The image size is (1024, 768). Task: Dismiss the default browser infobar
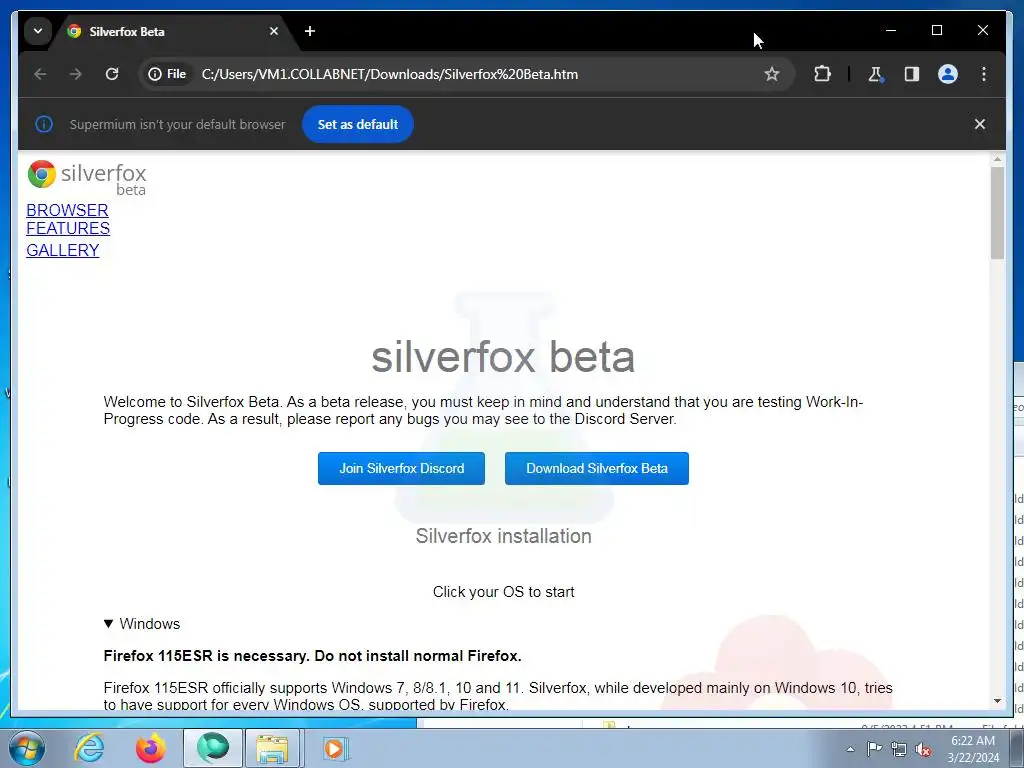pos(980,124)
